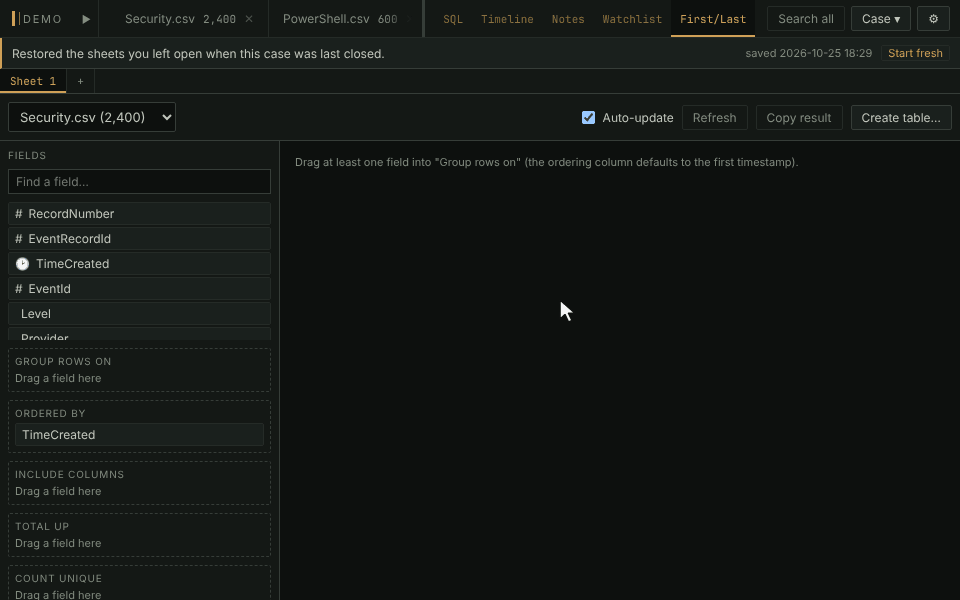Open the settings gear icon
Image resolution: width=960 pixels, height=600 pixels.
pos(933,19)
